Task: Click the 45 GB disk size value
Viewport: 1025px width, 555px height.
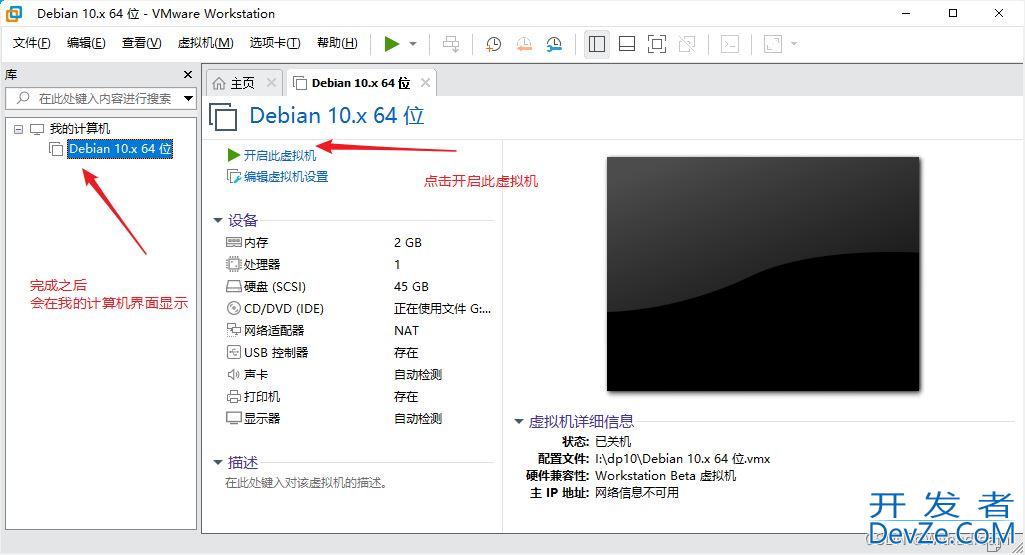Action: click(x=411, y=286)
